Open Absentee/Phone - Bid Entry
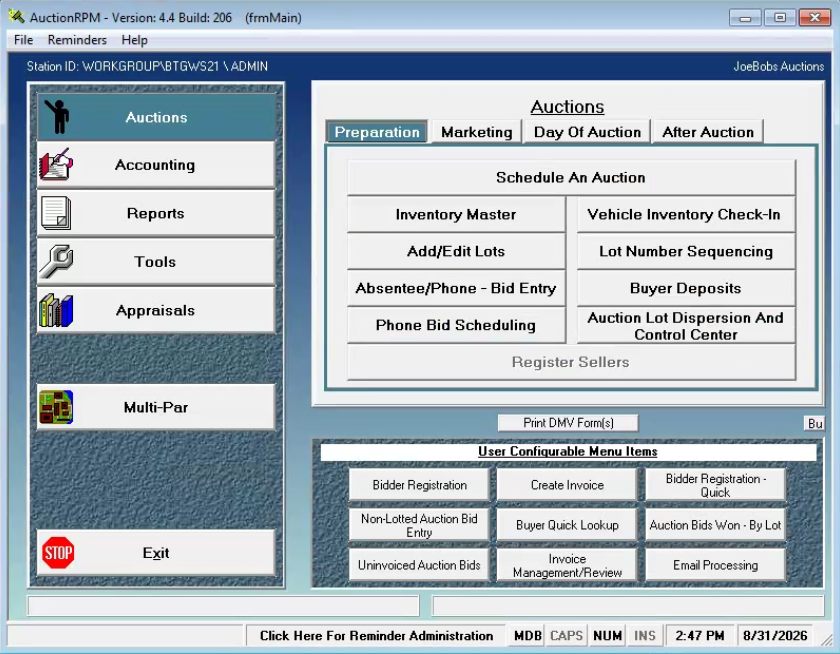The image size is (840, 654). [456, 288]
